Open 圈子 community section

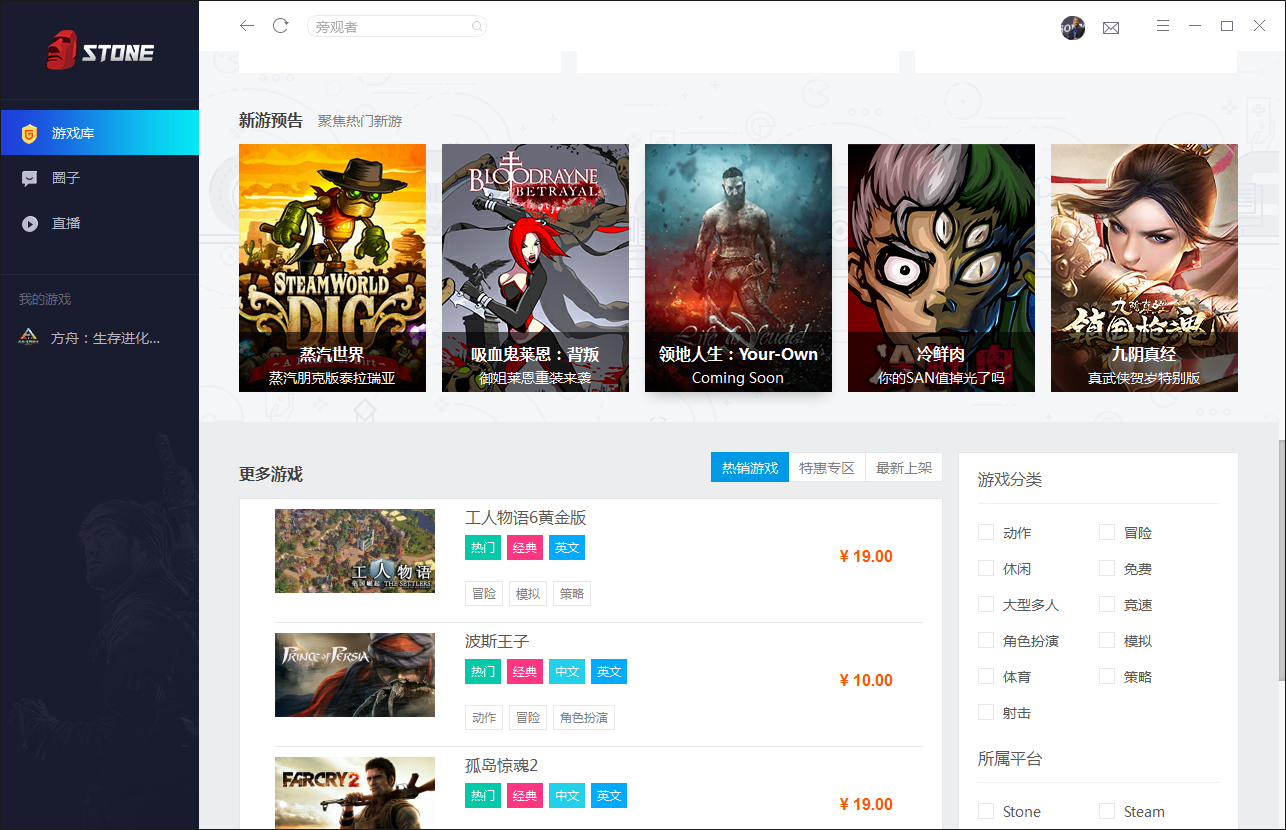click(x=66, y=178)
